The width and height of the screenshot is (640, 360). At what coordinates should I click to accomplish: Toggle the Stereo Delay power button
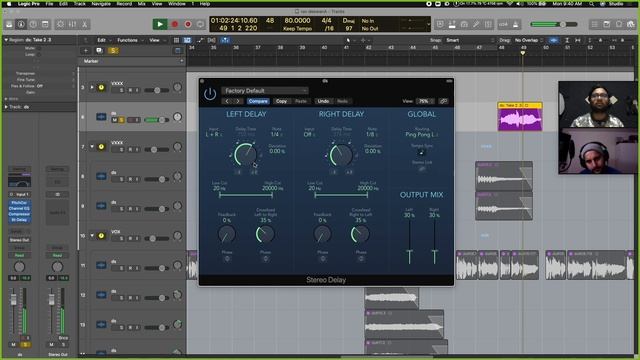coord(210,94)
